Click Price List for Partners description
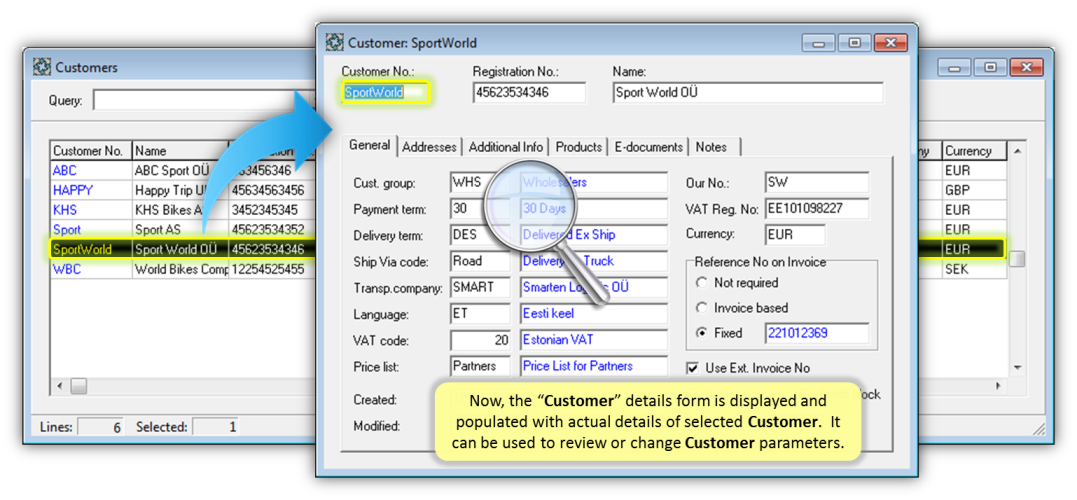Viewport: 1077px width, 500px height. point(593,366)
